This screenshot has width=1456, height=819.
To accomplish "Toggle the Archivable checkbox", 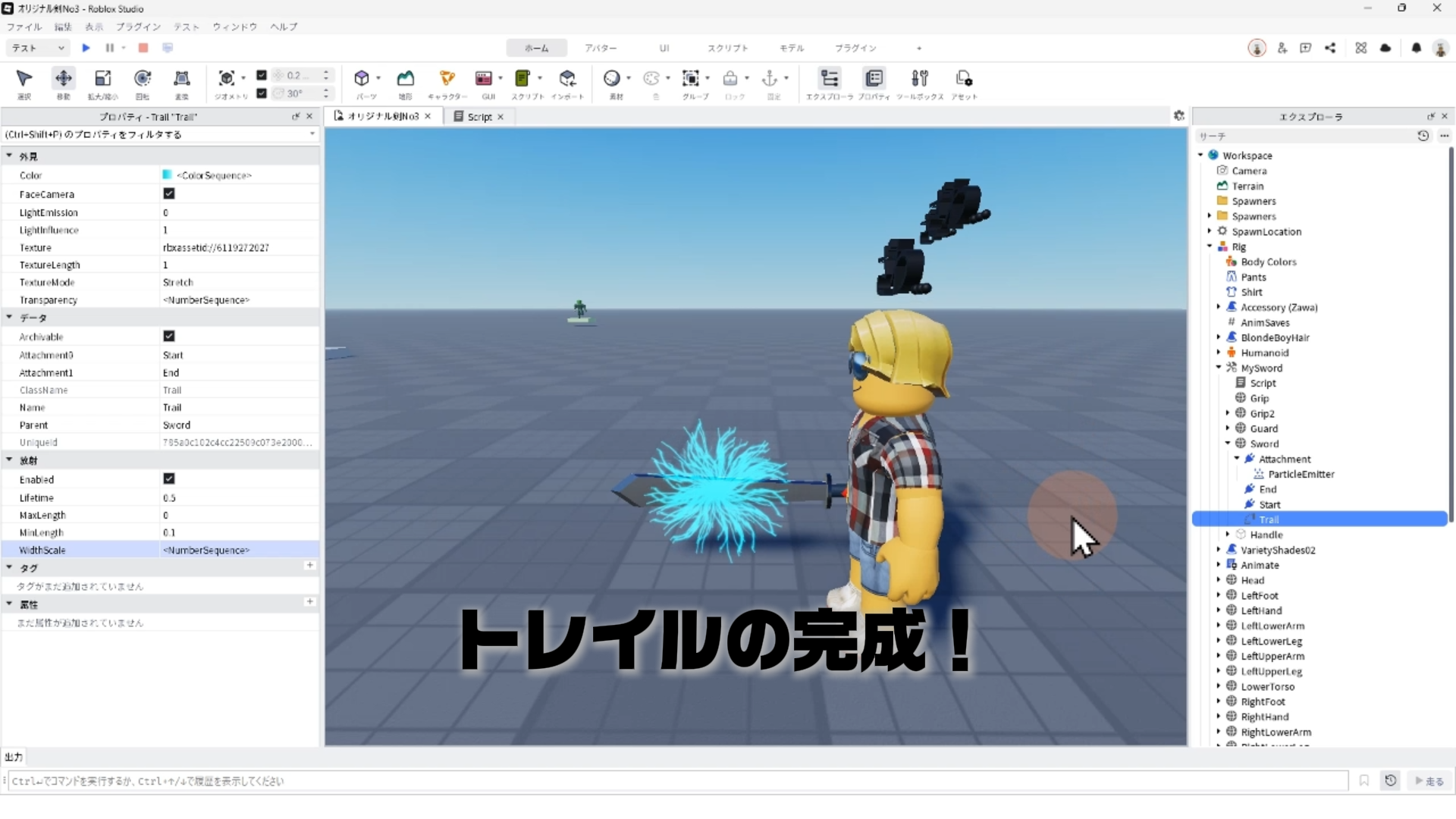I will pos(169,336).
